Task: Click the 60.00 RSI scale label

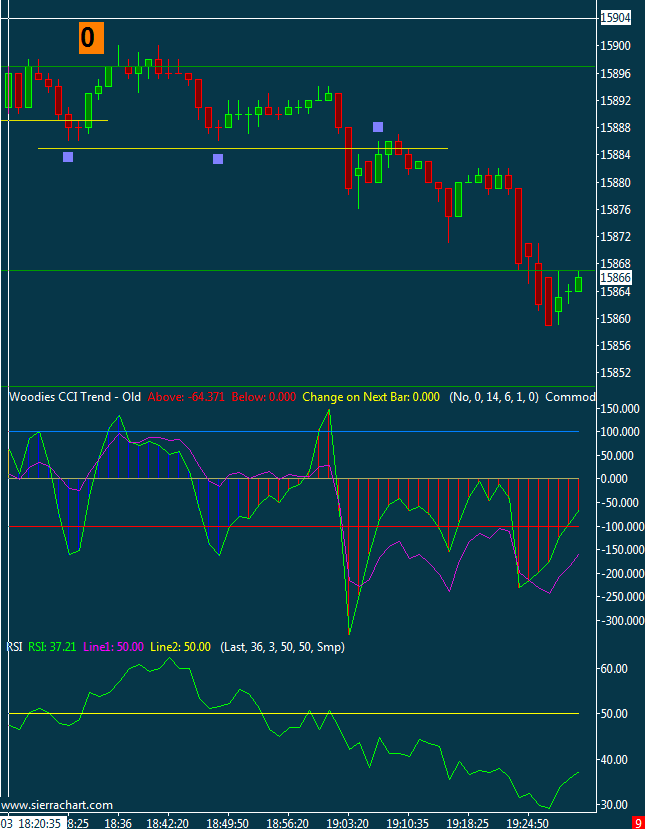Action: pos(616,668)
